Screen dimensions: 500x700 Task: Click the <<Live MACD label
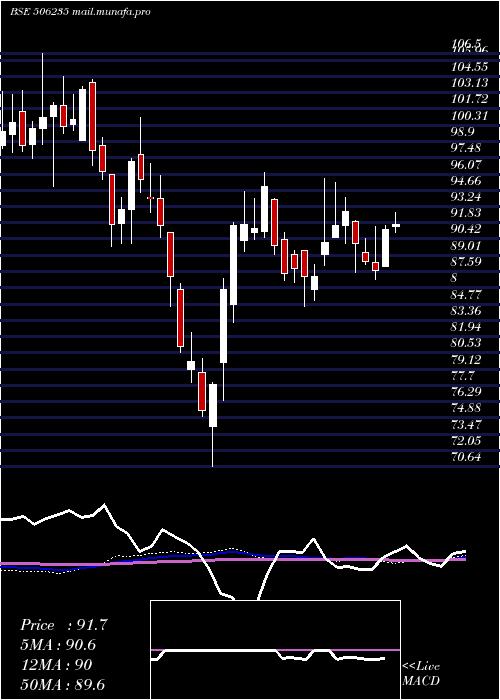pos(421,674)
